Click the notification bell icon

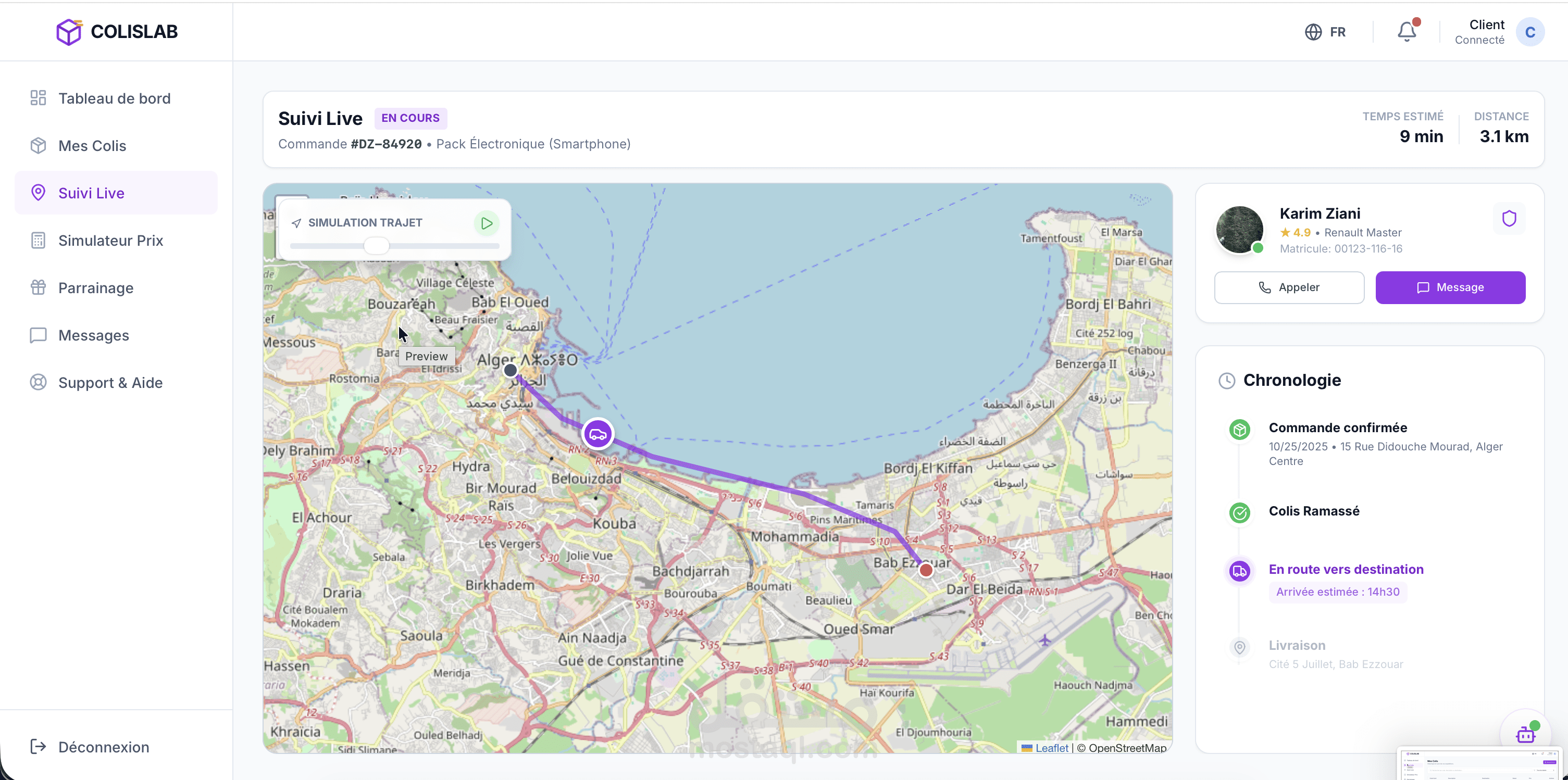click(x=1406, y=32)
